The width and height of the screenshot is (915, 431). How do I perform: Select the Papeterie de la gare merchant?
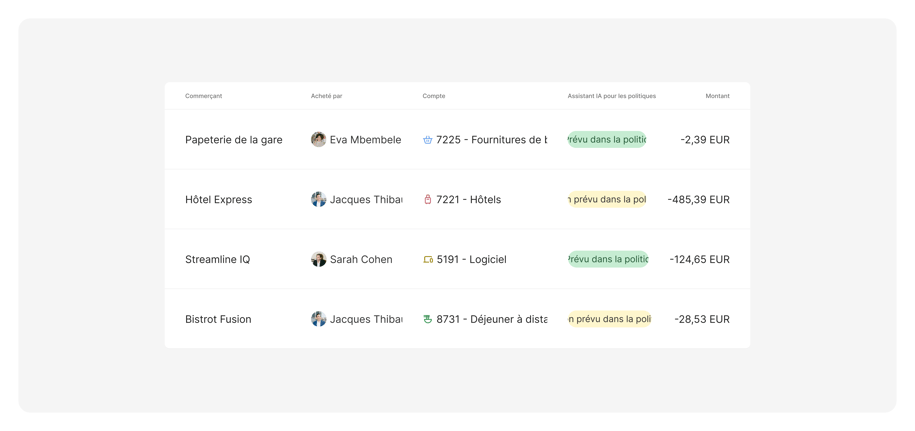click(x=233, y=140)
